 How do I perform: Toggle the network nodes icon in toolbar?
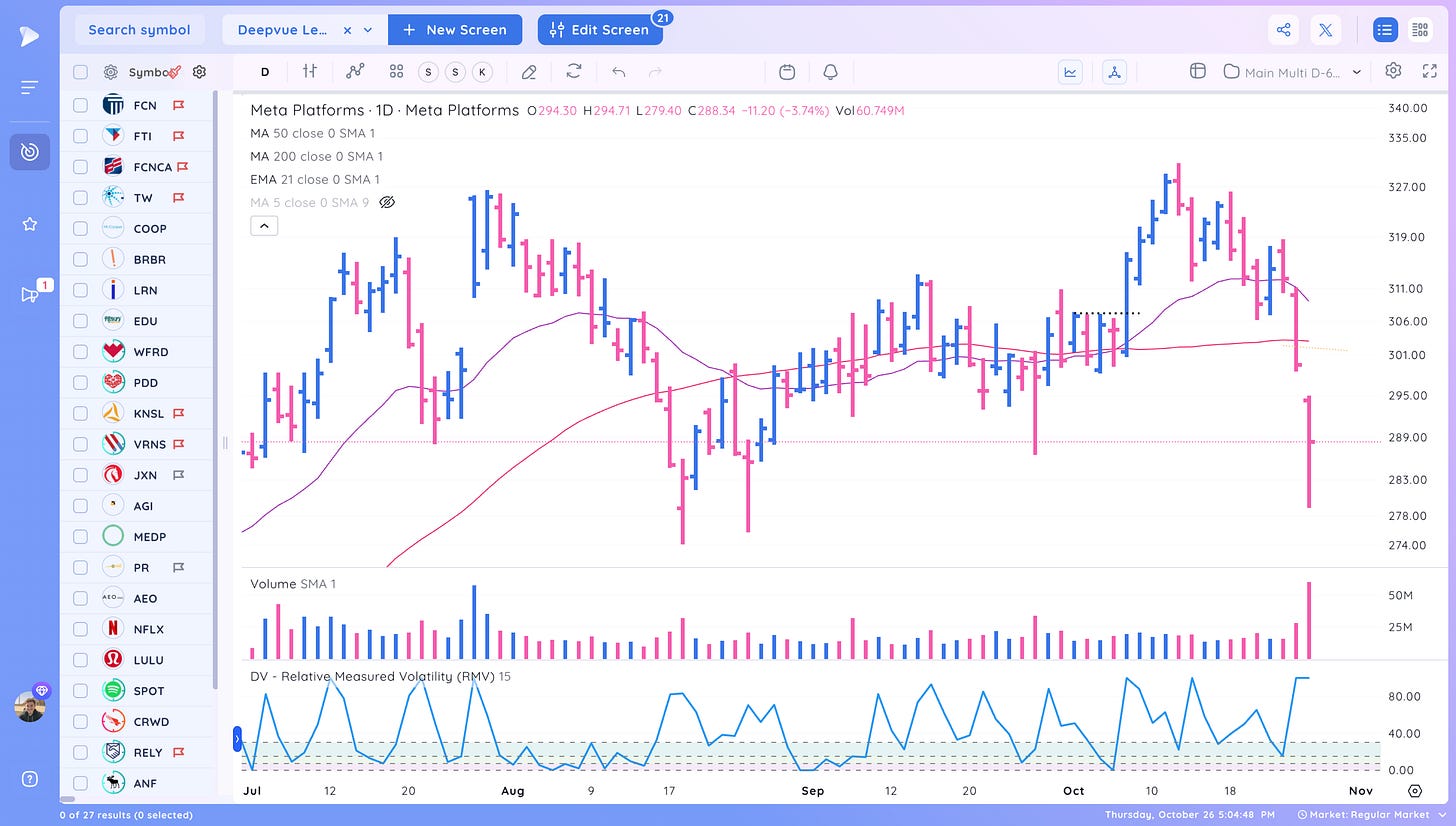point(1114,71)
